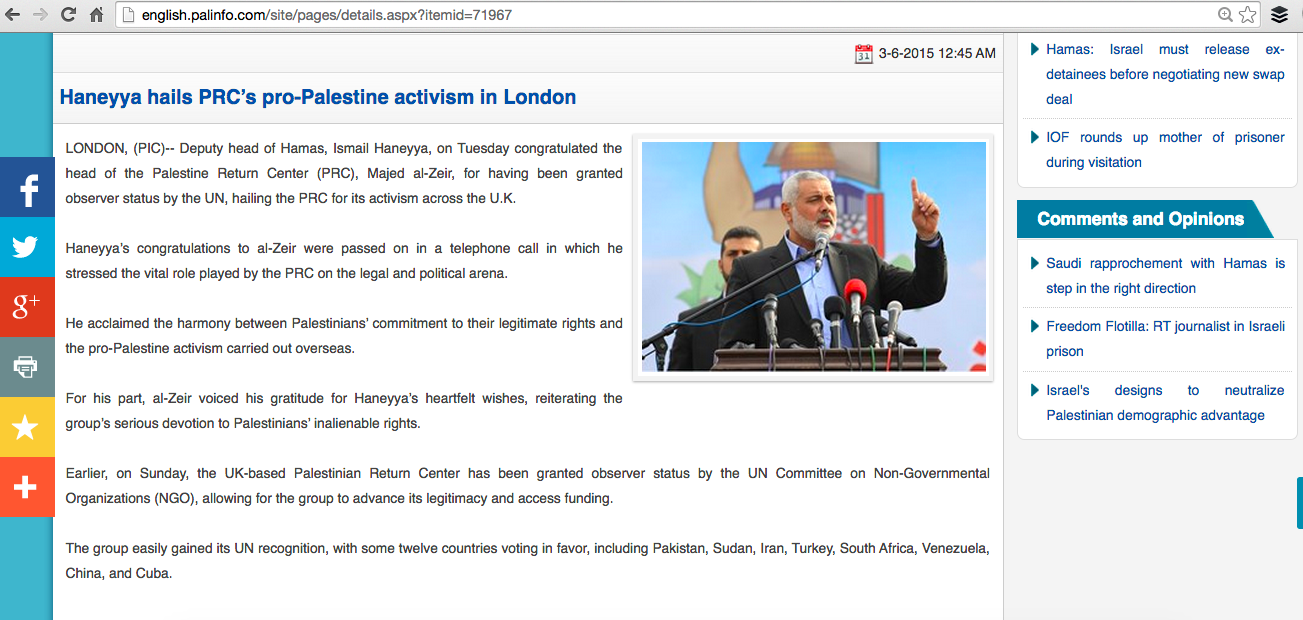Go to browser home page
This screenshot has height=620, width=1303.
(96, 15)
